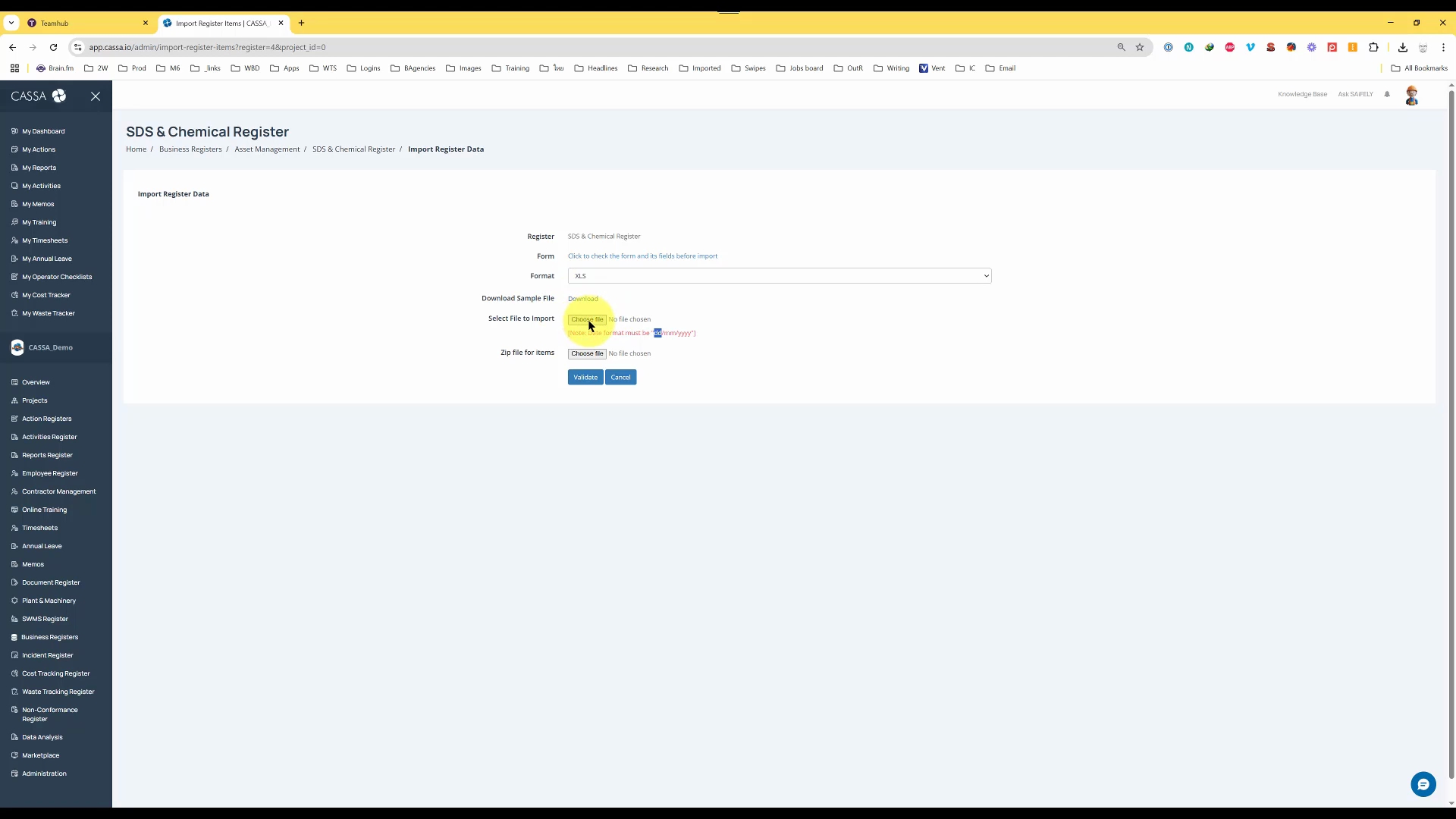Image resolution: width=1456 pixels, height=819 pixels.
Task: Click the user avatar in header
Action: pos(1411,96)
